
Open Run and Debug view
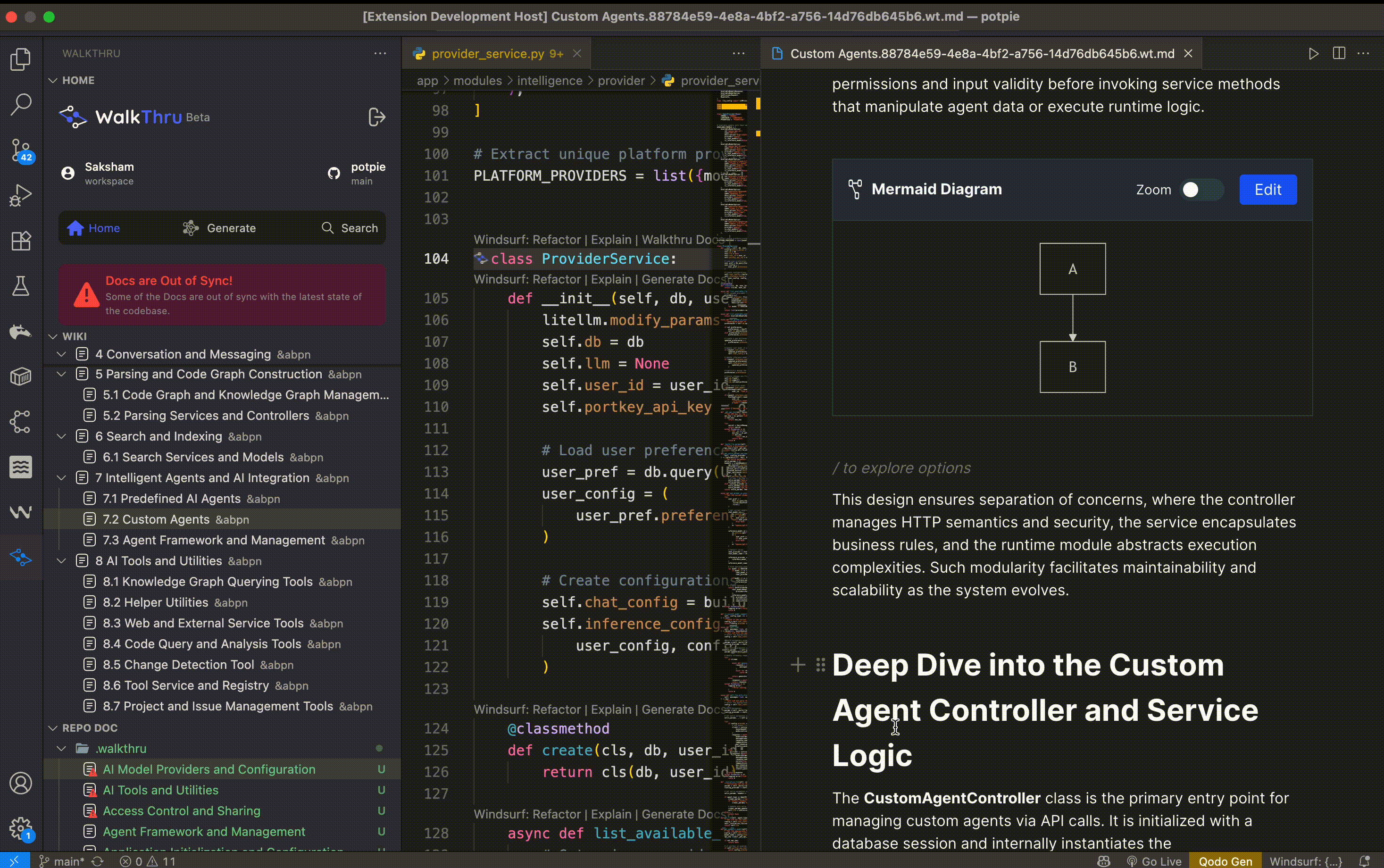point(21,195)
